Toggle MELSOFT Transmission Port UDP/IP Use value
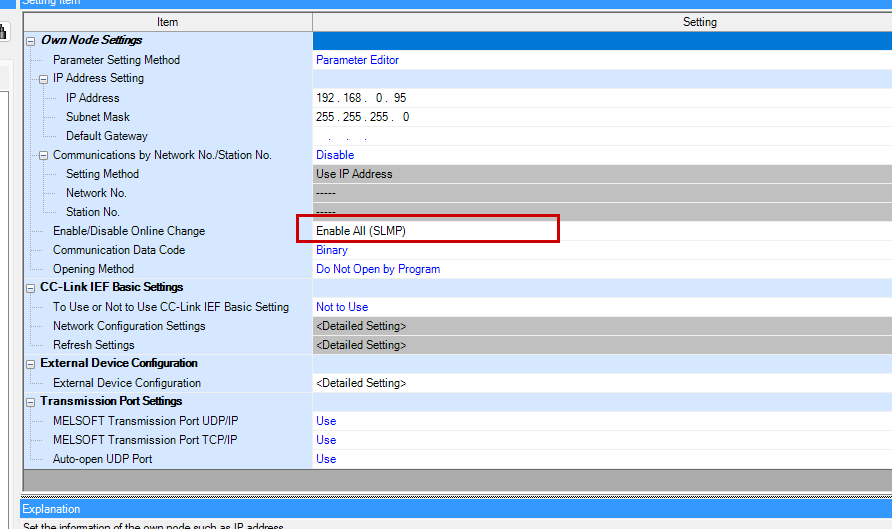Viewport: 892px width, 529px height. 326,421
